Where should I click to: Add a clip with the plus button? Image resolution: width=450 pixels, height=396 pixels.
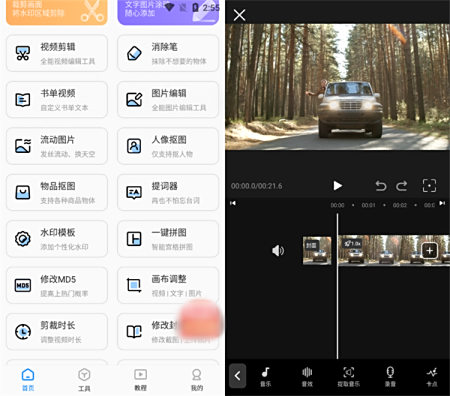429,250
